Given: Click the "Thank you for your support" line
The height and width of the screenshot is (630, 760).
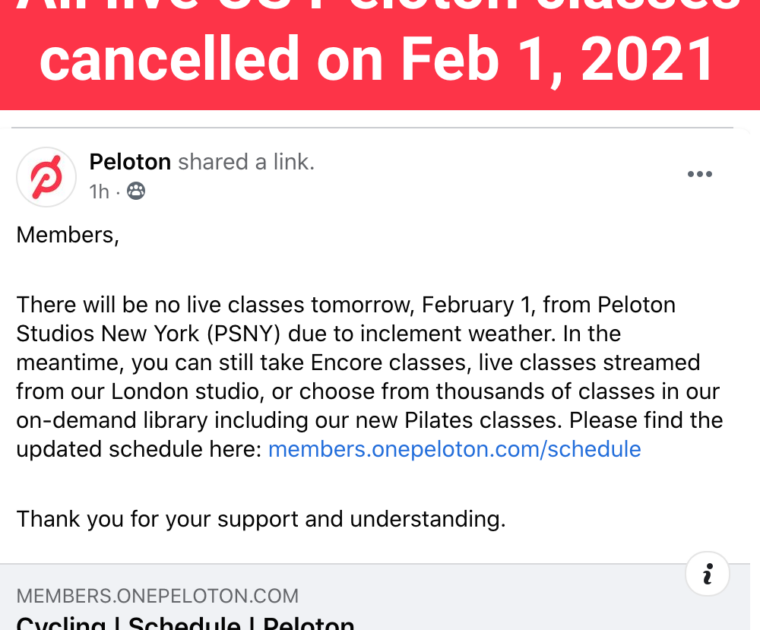Looking at the screenshot, I should click(x=260, y=519).
